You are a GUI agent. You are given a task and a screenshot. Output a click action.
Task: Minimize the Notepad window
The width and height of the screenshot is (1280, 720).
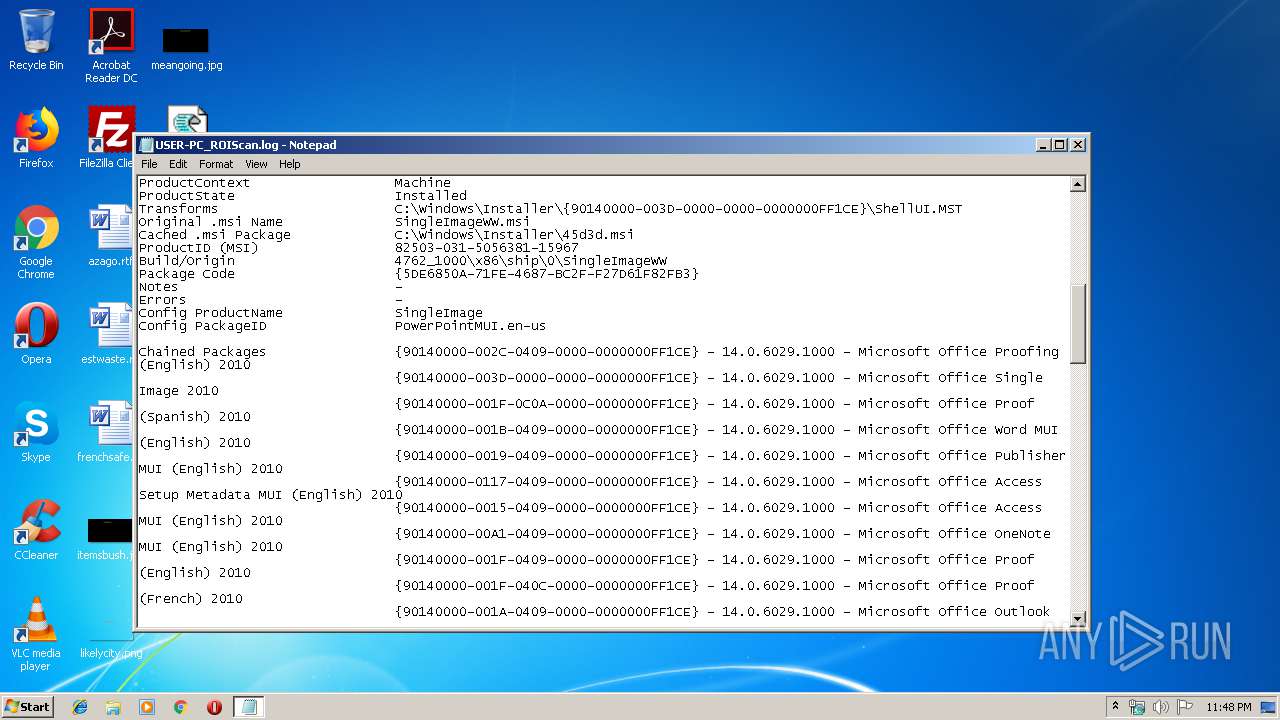click(1044, 145)
